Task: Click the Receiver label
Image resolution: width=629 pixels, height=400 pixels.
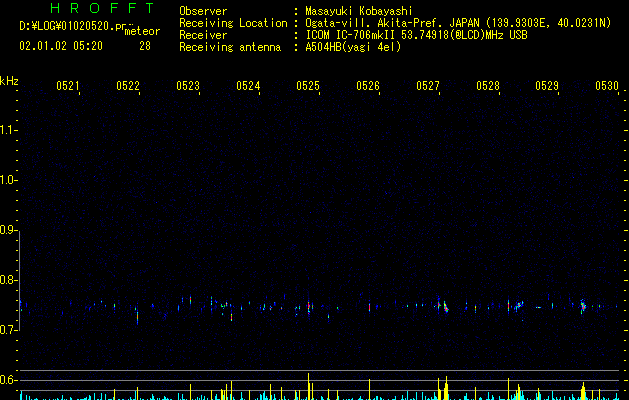Action: [x=203, y=35]
